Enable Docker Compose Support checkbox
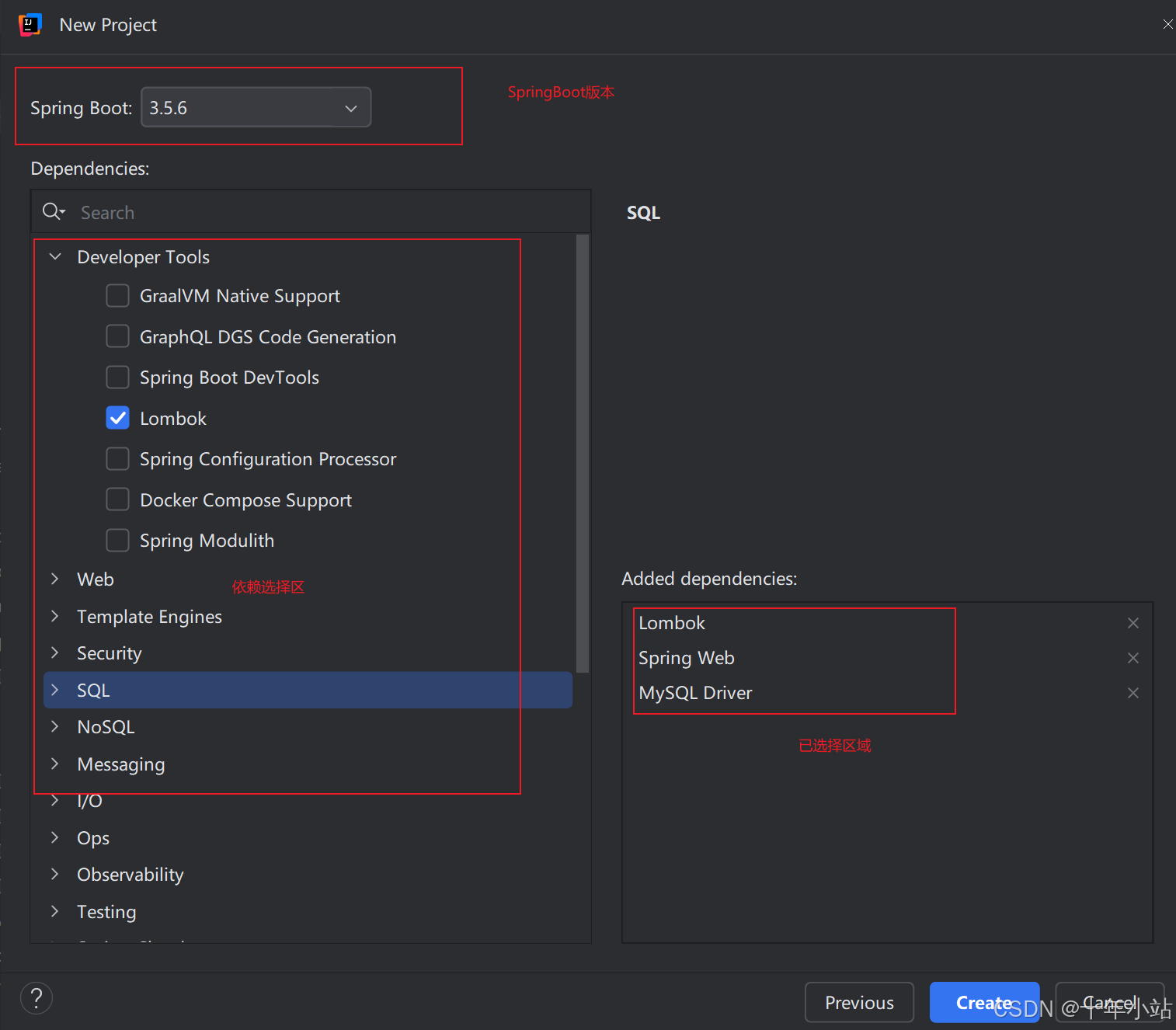 (117, 499)
